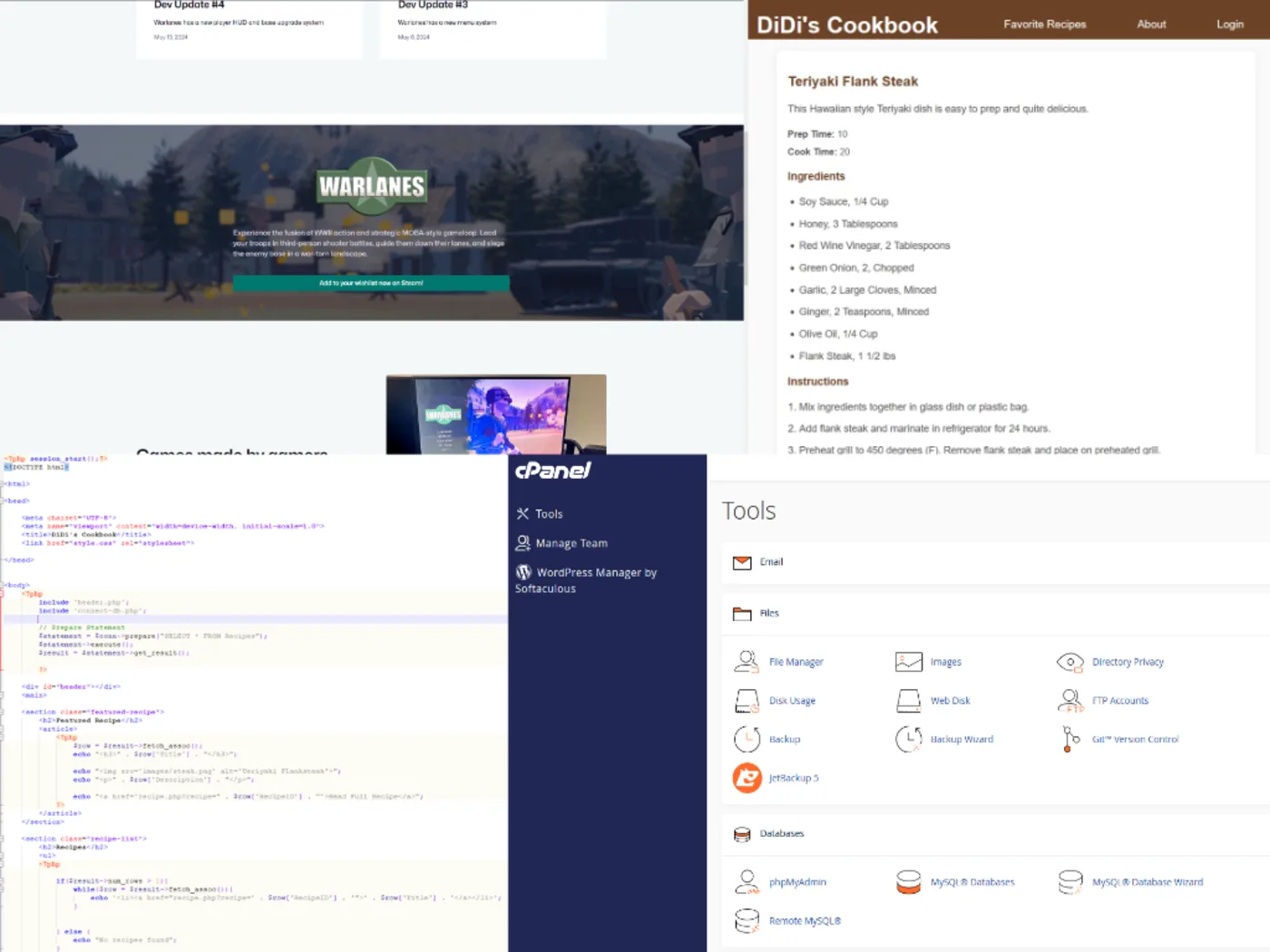
Task: Open the Backup tool
Action: (x=785, y=739)
